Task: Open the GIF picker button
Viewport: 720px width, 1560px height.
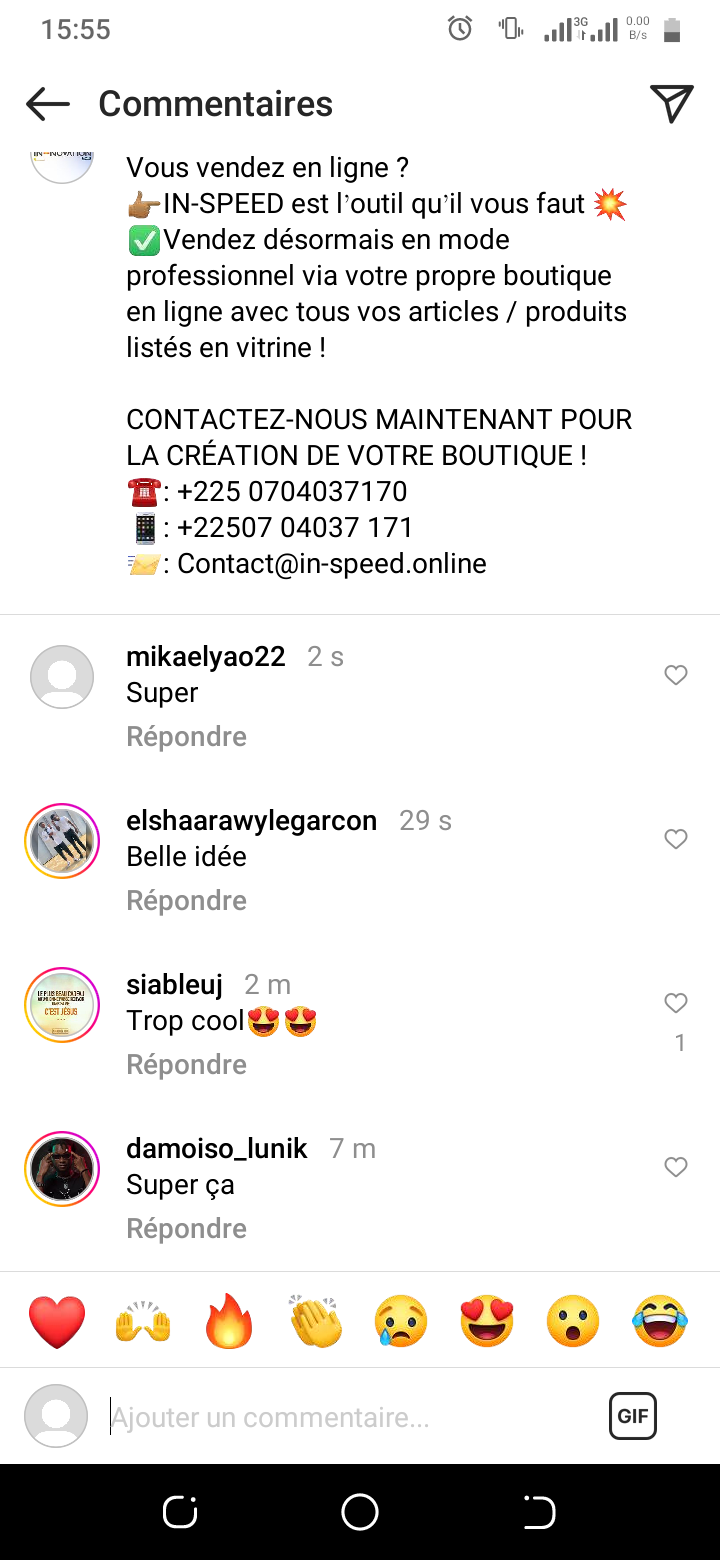Action: pyautogui.click(x=633, y=1416)
